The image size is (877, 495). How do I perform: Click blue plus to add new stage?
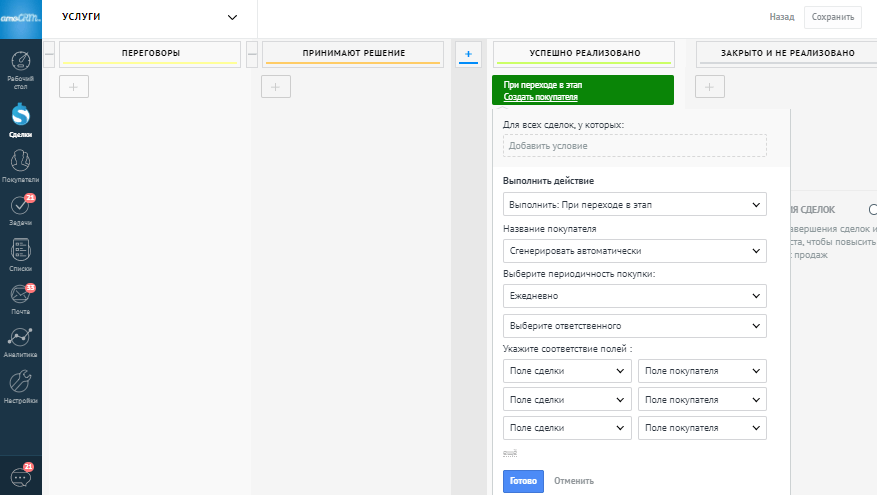(468, 54)
